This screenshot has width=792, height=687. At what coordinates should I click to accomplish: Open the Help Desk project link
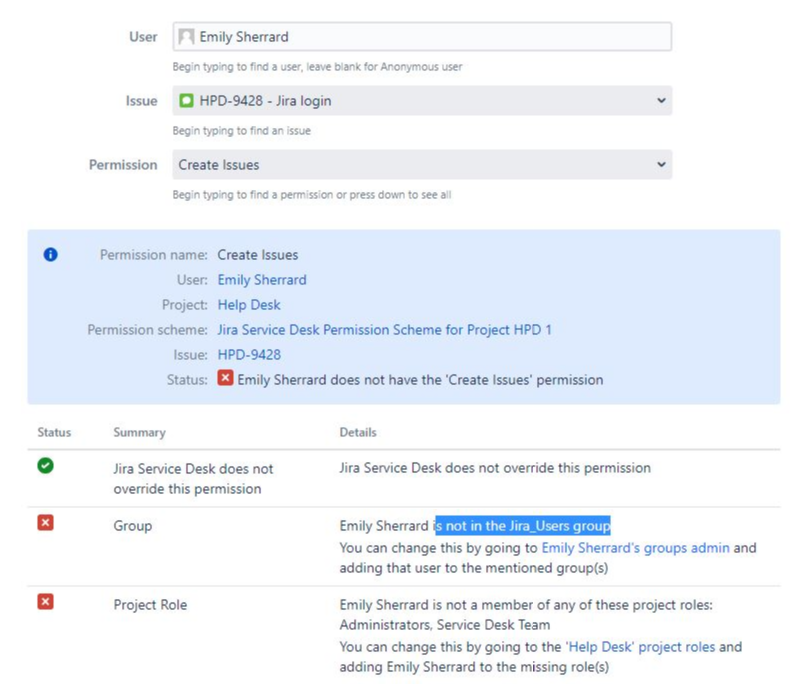tap(249, 305)
